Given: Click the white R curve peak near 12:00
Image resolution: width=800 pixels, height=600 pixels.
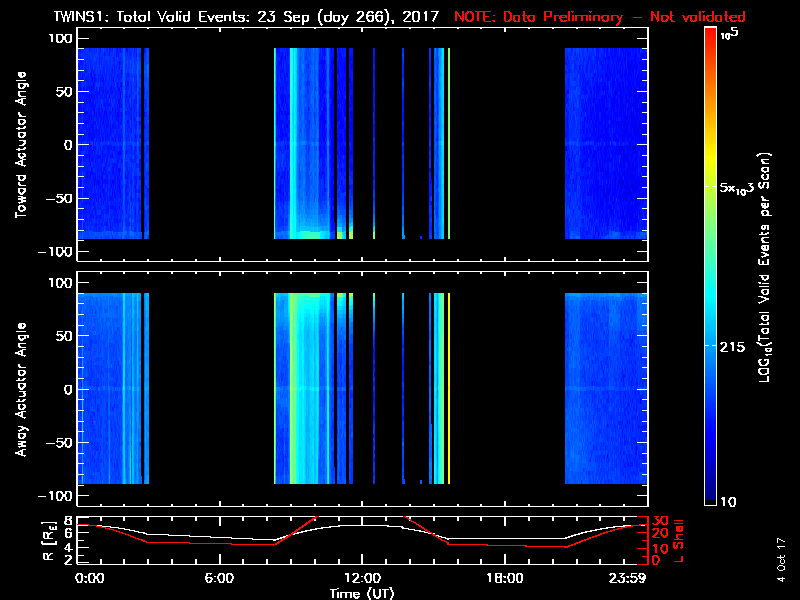Looking at the screenshot, I should [363, 526].
